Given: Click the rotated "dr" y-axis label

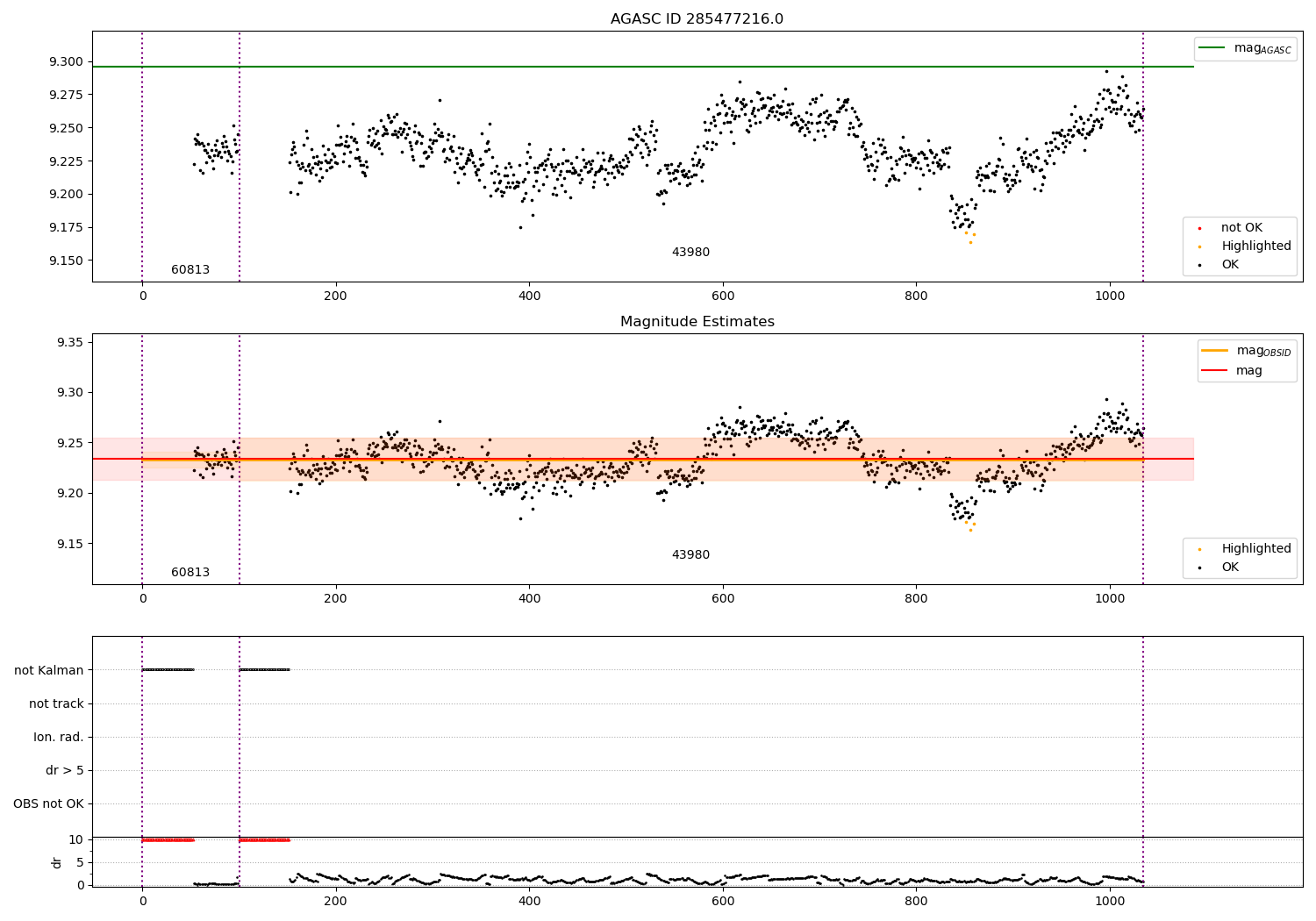Looking at the screenshot, I should 57,862.
